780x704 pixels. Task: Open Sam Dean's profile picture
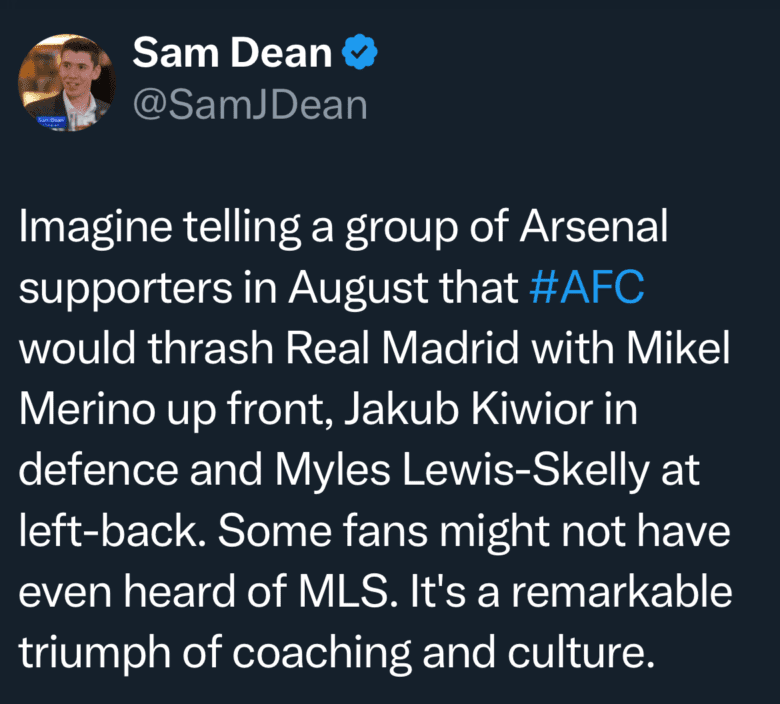[68, 83]
